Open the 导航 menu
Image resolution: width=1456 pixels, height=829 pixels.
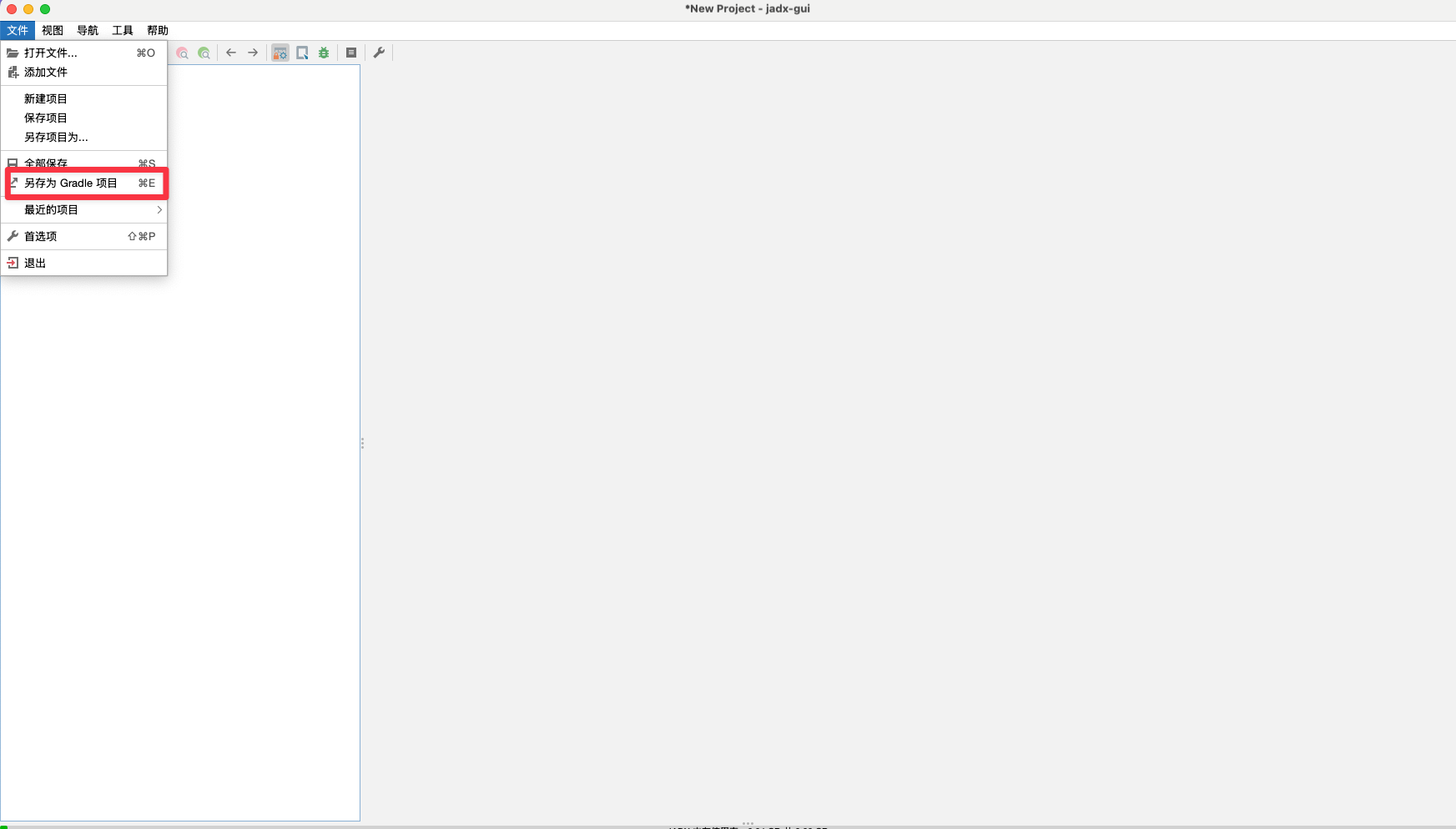coord(88,30)
